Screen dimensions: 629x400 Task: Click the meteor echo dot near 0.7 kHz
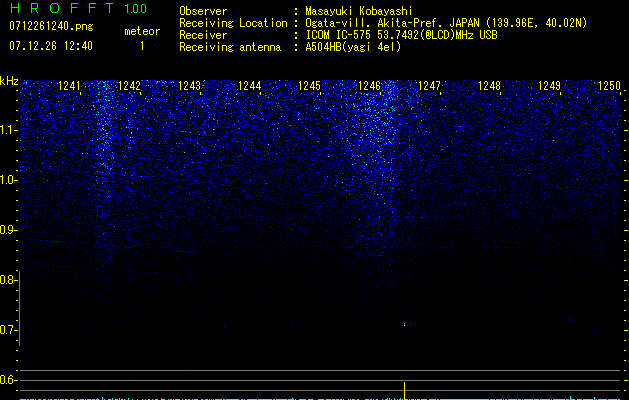[404, 323]
